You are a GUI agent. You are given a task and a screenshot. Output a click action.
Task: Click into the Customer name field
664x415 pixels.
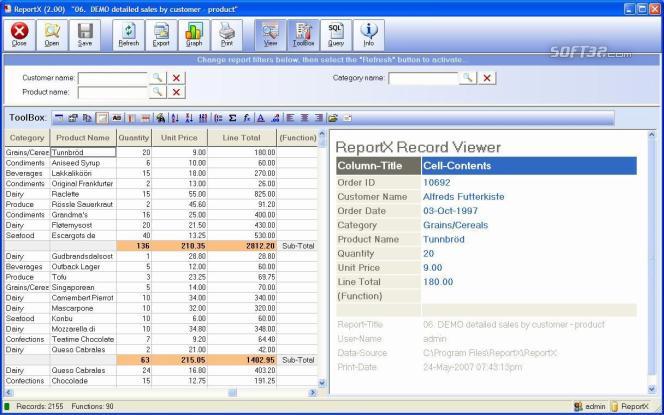(113, 78)
